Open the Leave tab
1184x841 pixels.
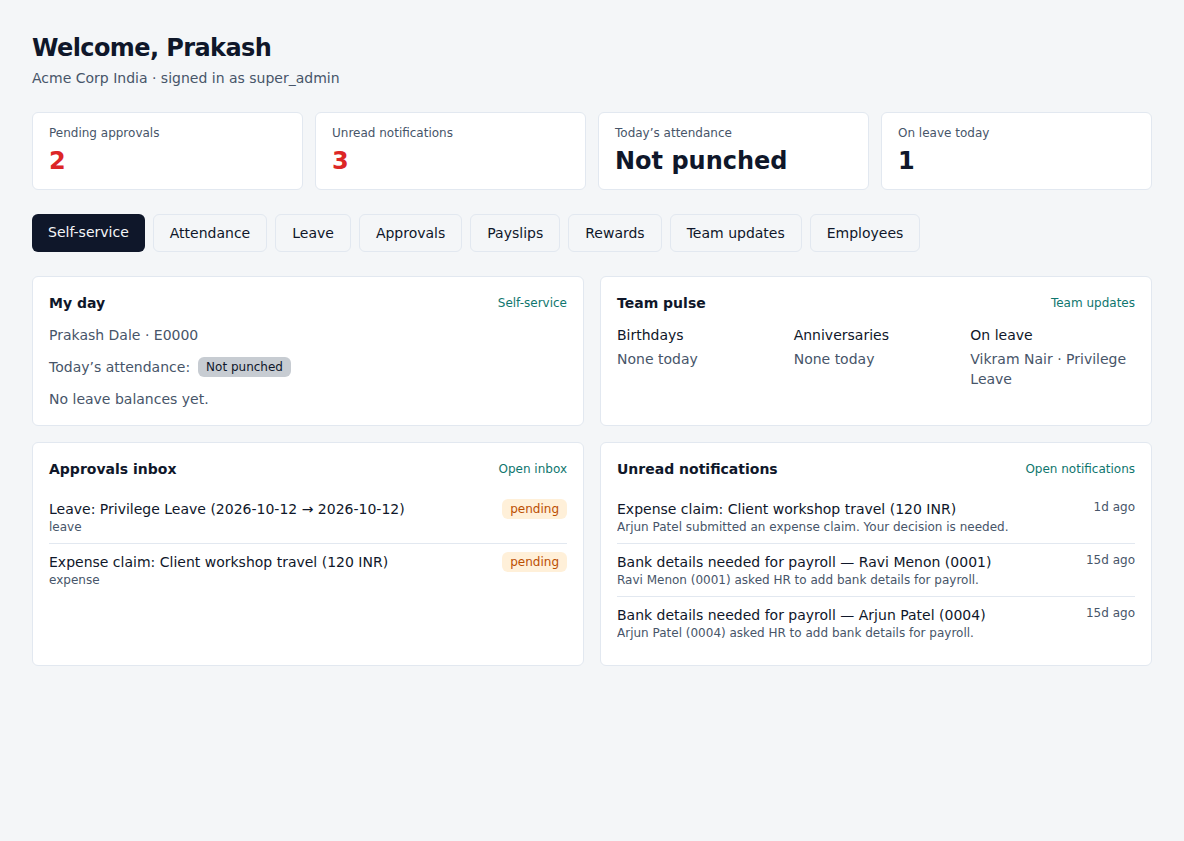click(313, 233)
